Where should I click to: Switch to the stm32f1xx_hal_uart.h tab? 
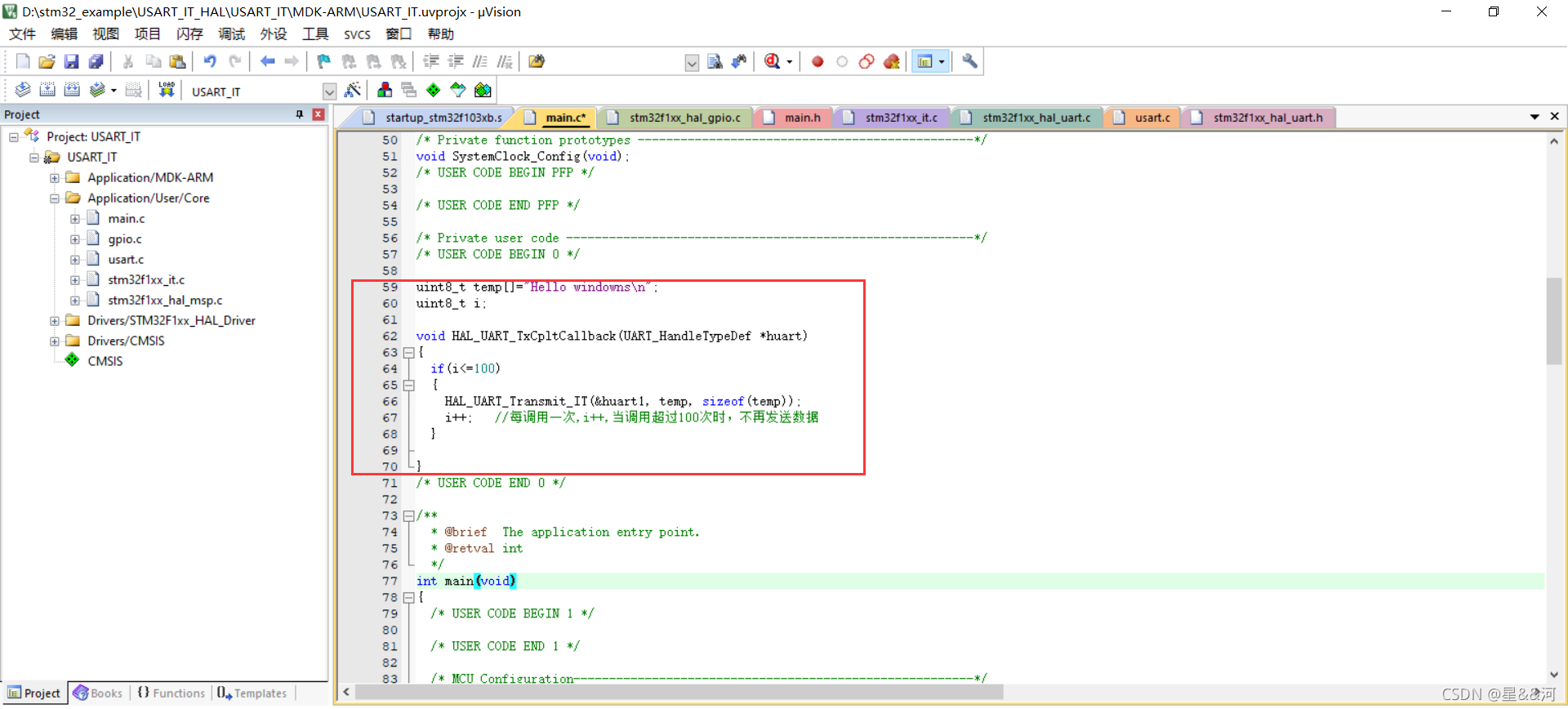click(1258, 118)
